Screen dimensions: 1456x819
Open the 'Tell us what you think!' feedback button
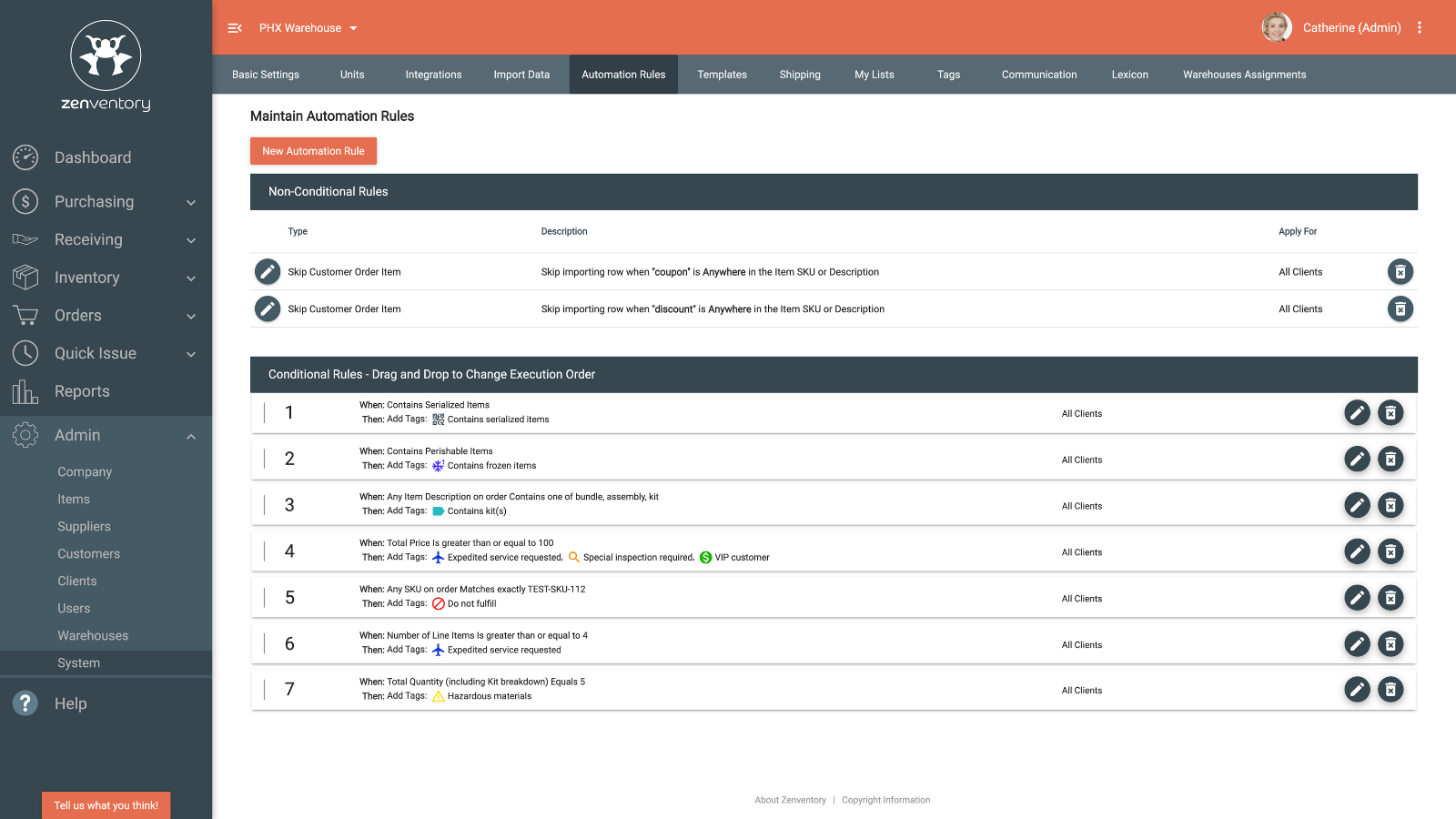pos(106,805)
